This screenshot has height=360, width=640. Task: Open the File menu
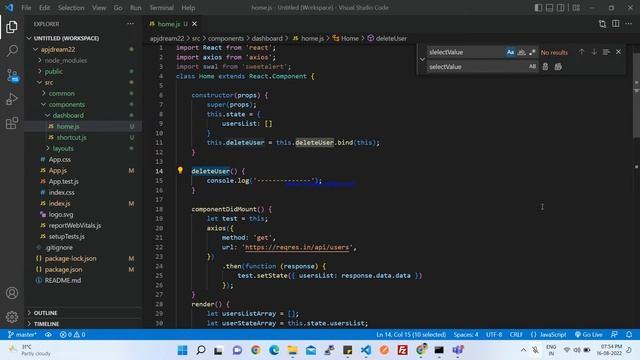pyautogui.click(x=26, y=8)
